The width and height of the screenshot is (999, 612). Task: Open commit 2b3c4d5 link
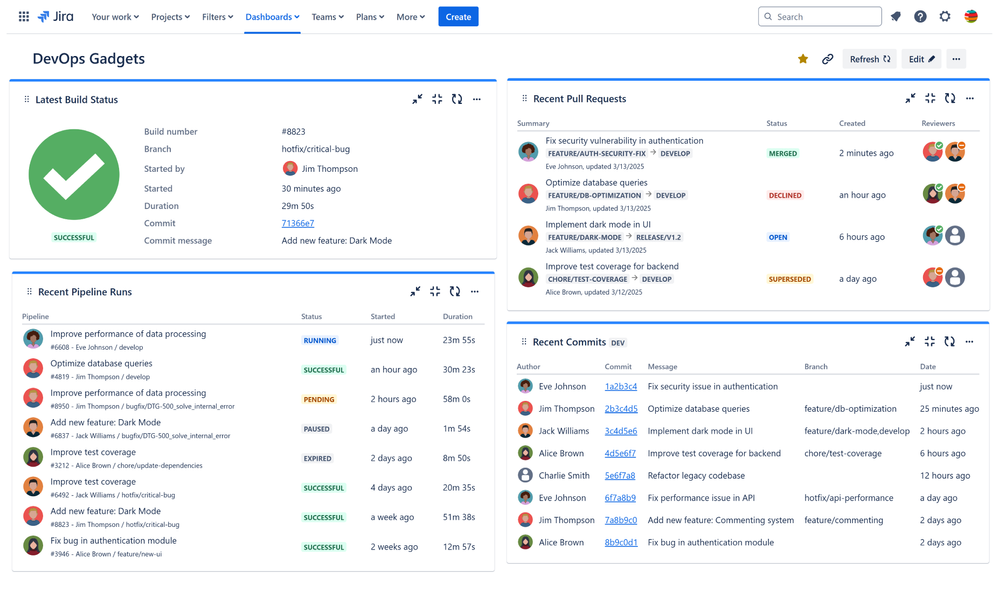click(x=620, y=409)
